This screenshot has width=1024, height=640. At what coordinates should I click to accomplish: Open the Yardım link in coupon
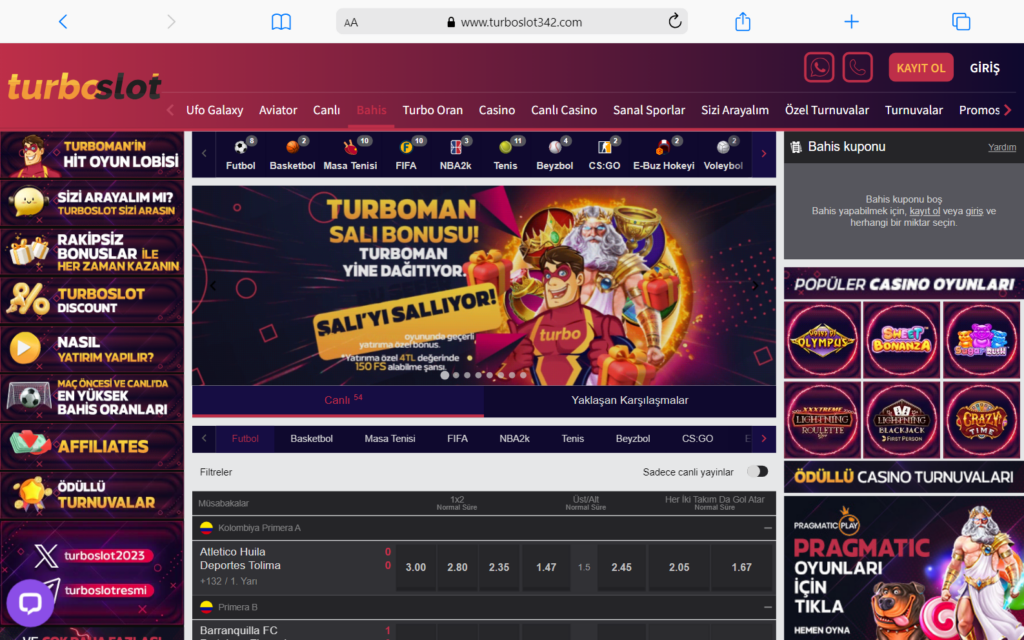pyautogui.click(x=1002, y=148)
